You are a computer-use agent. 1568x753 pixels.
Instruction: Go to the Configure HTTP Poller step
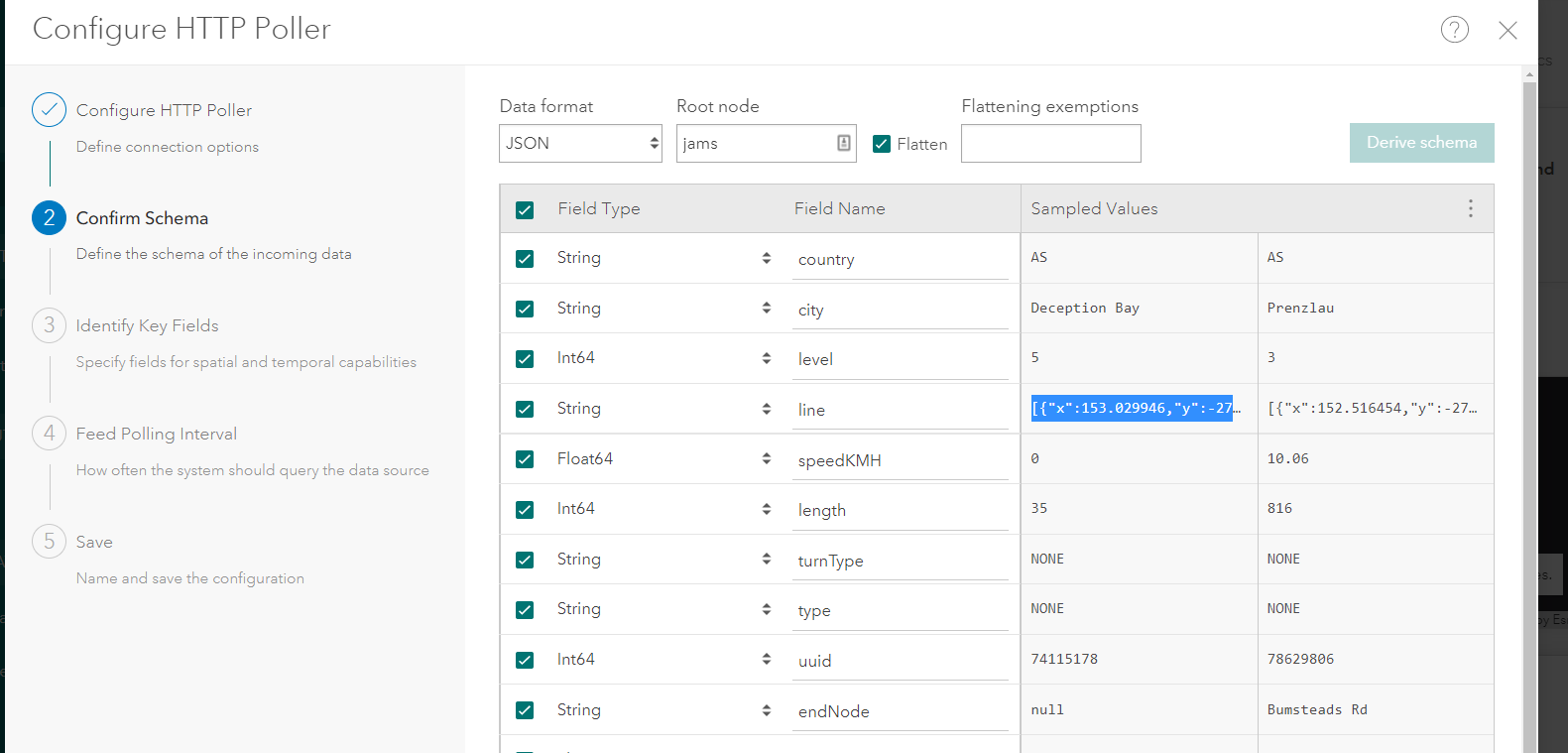tap(164, 110)
